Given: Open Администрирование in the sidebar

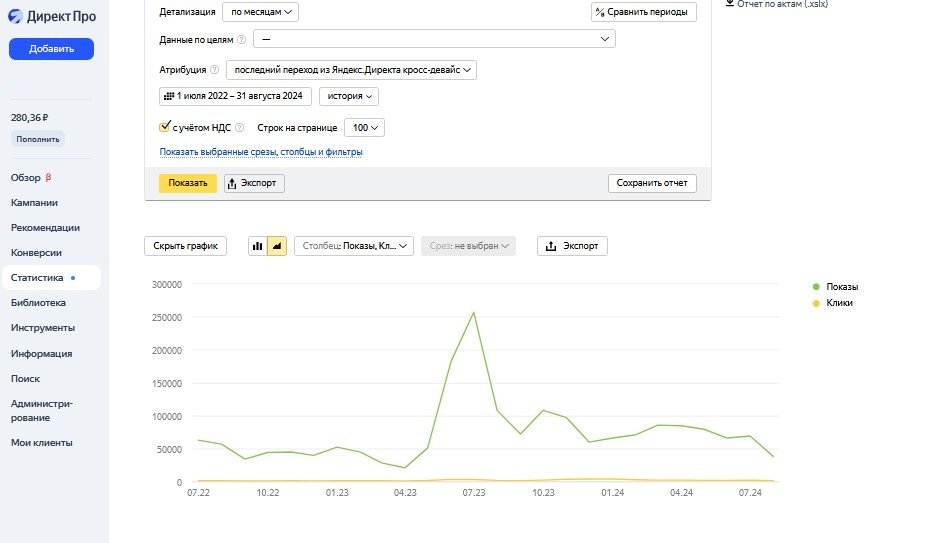Looking at the screenshot, I should (42, 411).
